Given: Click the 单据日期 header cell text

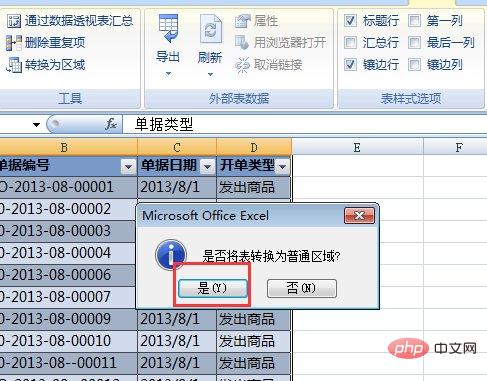Looking at the screenshot, I should 169,165.
